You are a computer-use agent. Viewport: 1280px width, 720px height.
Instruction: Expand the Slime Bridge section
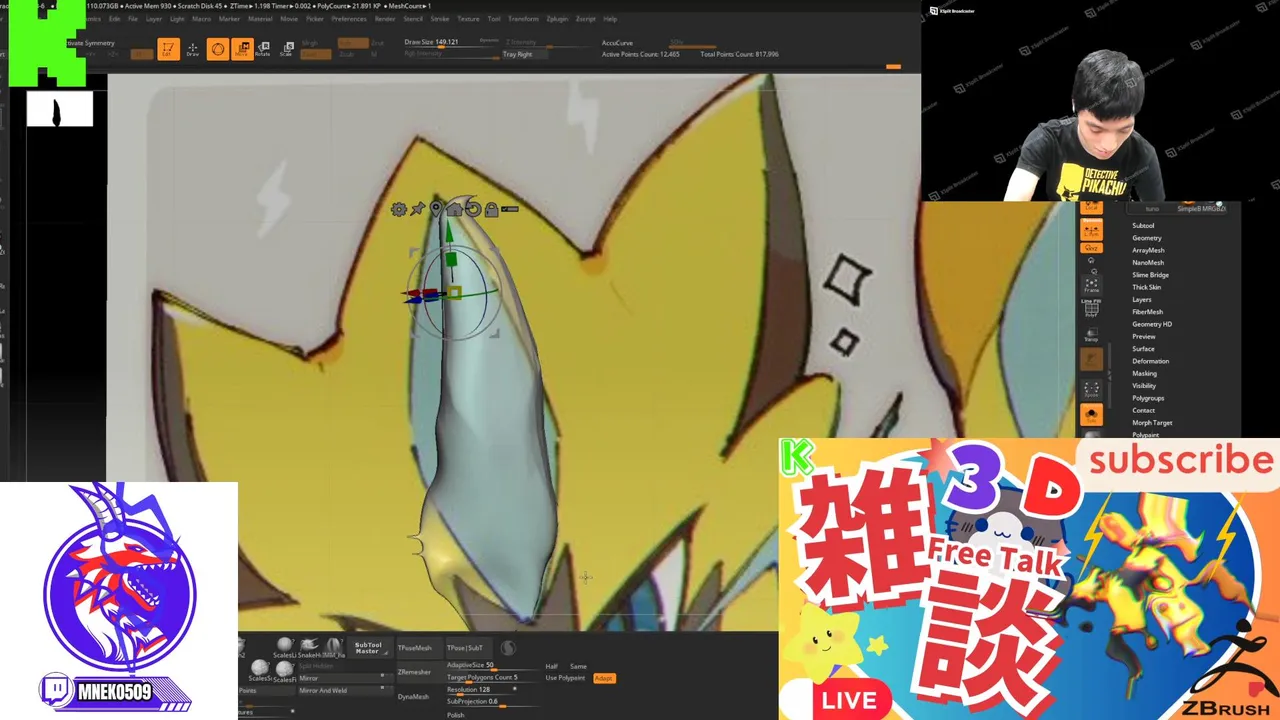1150,275
